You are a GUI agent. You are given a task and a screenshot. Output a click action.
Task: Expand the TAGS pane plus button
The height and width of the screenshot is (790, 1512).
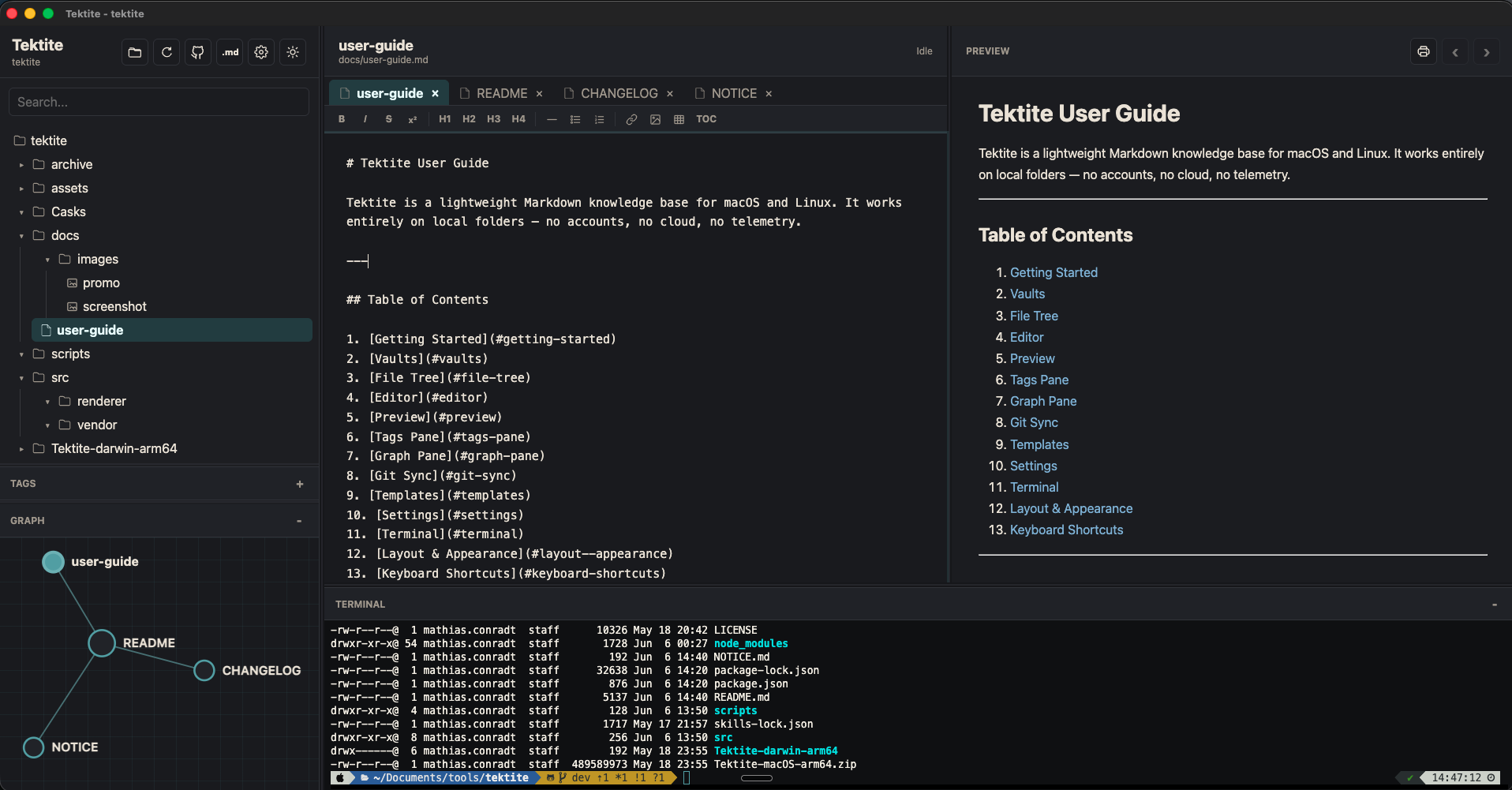pyautogui.click(x=300, y=484)
